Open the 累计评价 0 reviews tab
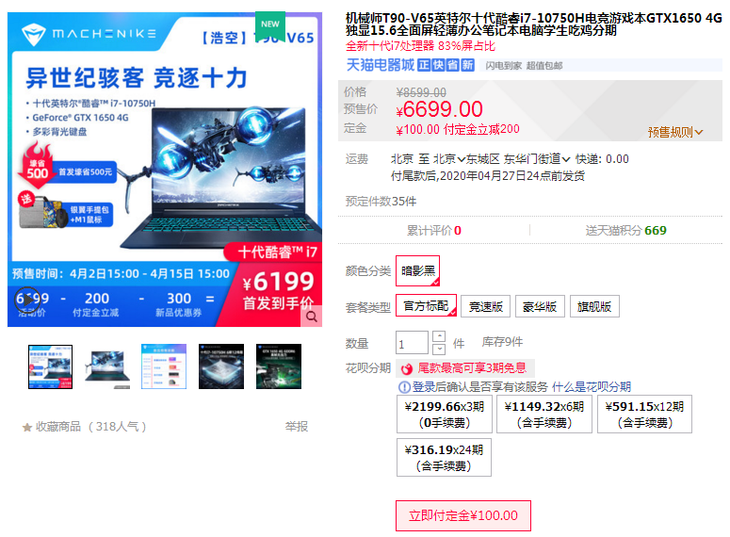The height and width of the screenshot is (537, 730). pyautogui.click(x=434, y=231)
